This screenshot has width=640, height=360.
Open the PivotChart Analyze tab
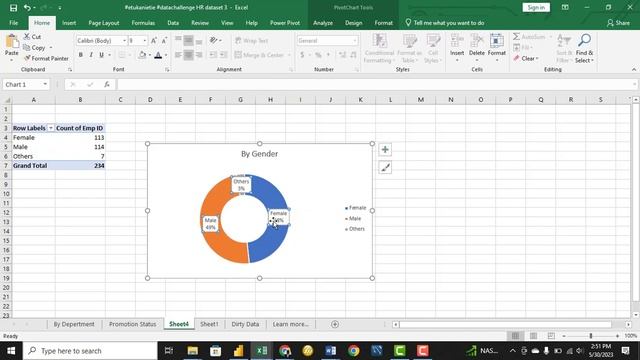coord(323,23)
